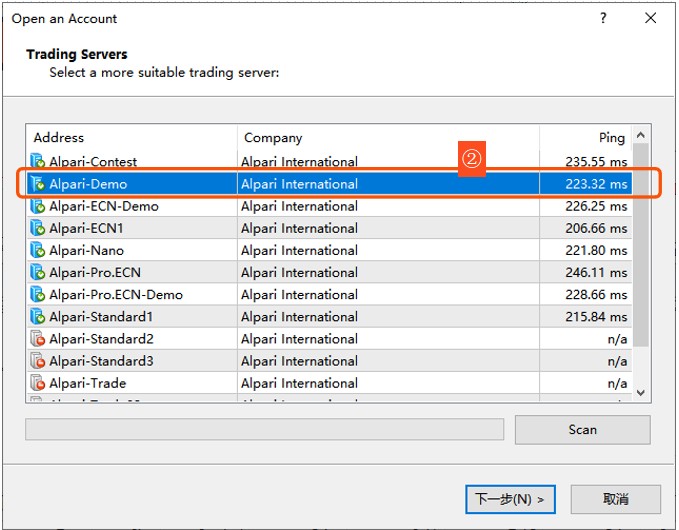Click the scroll down arrow of server list
679x530 pixels.
pyautogui.click(x=641, y=392)
